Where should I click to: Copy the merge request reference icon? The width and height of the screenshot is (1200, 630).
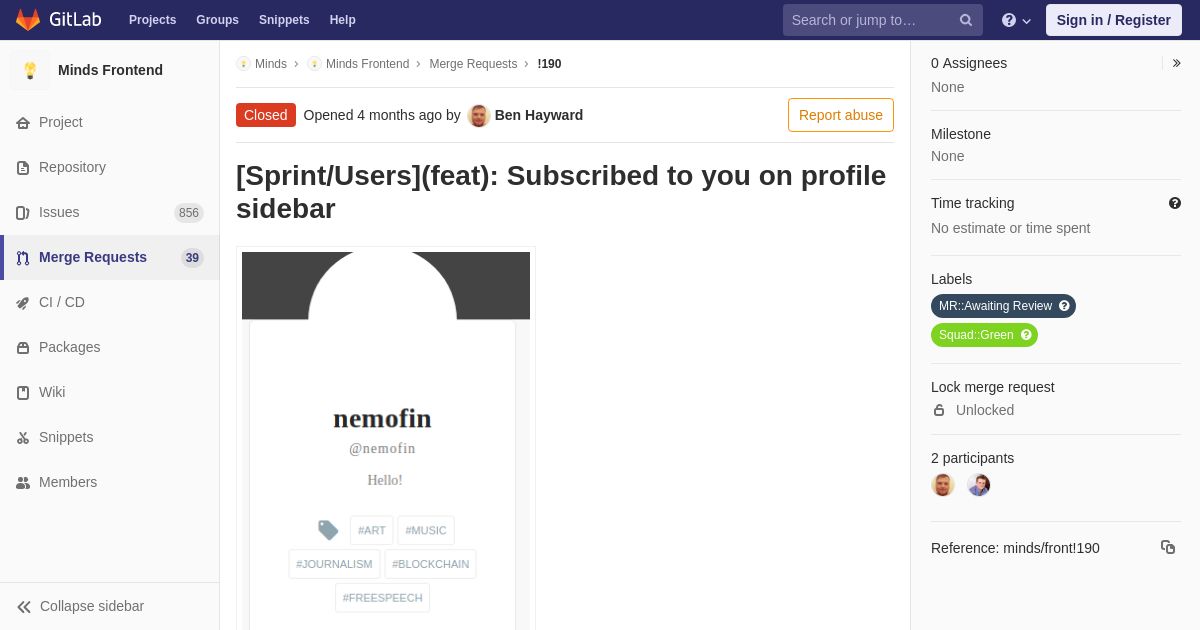coord(1168,547)
